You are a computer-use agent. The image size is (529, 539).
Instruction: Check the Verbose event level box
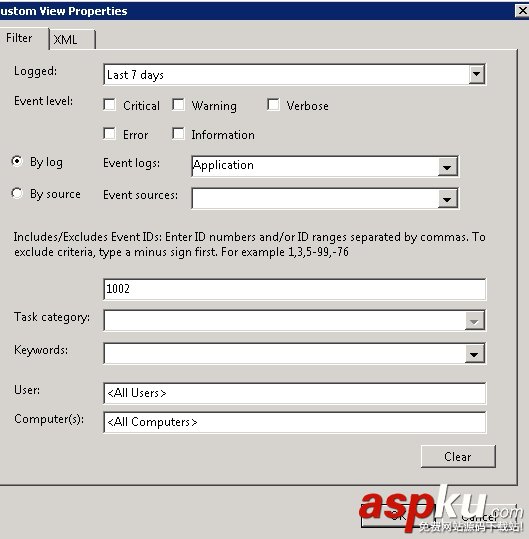[273, 104]
